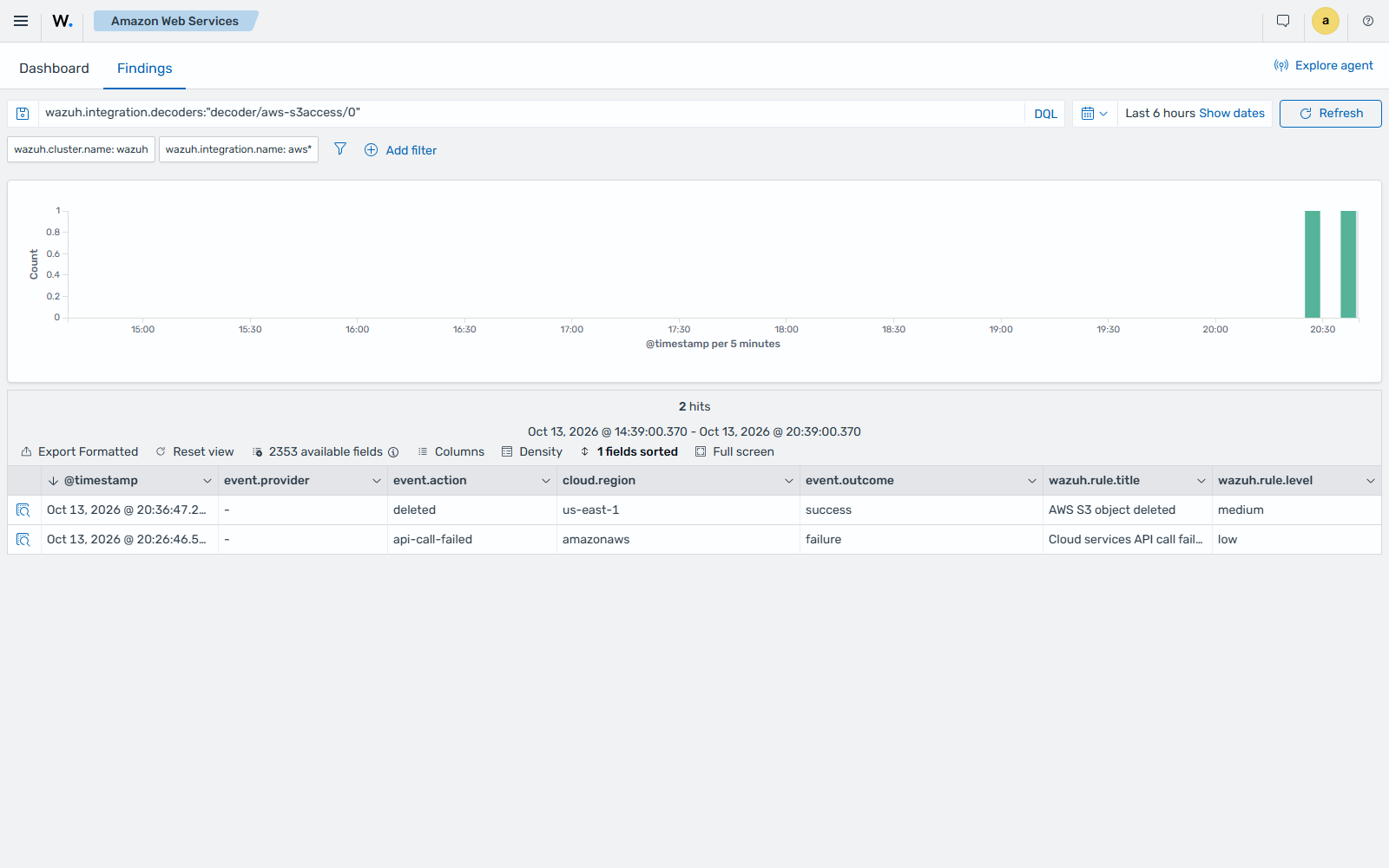The width and height of the screenshot is (1389, 868).
Task: Click the 'api-call-failed' cell
Action: coord(472,540)
